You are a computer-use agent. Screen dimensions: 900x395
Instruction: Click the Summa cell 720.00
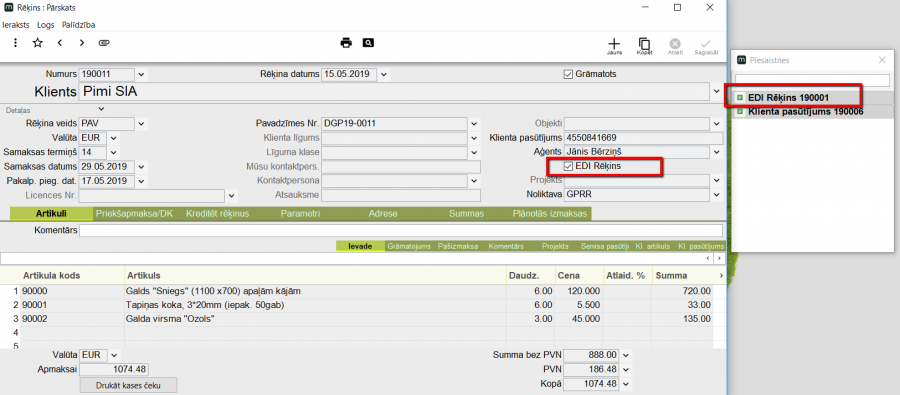tap(681, 291)
